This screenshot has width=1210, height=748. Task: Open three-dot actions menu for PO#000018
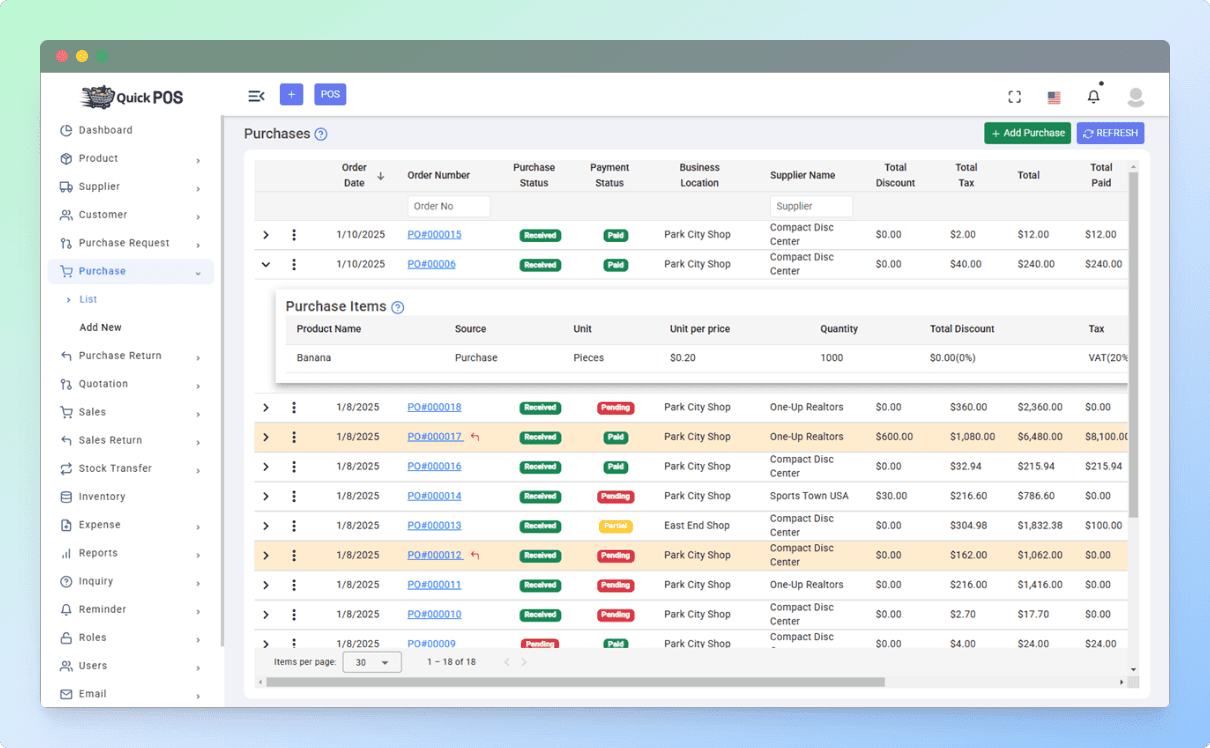coord(294,407)
